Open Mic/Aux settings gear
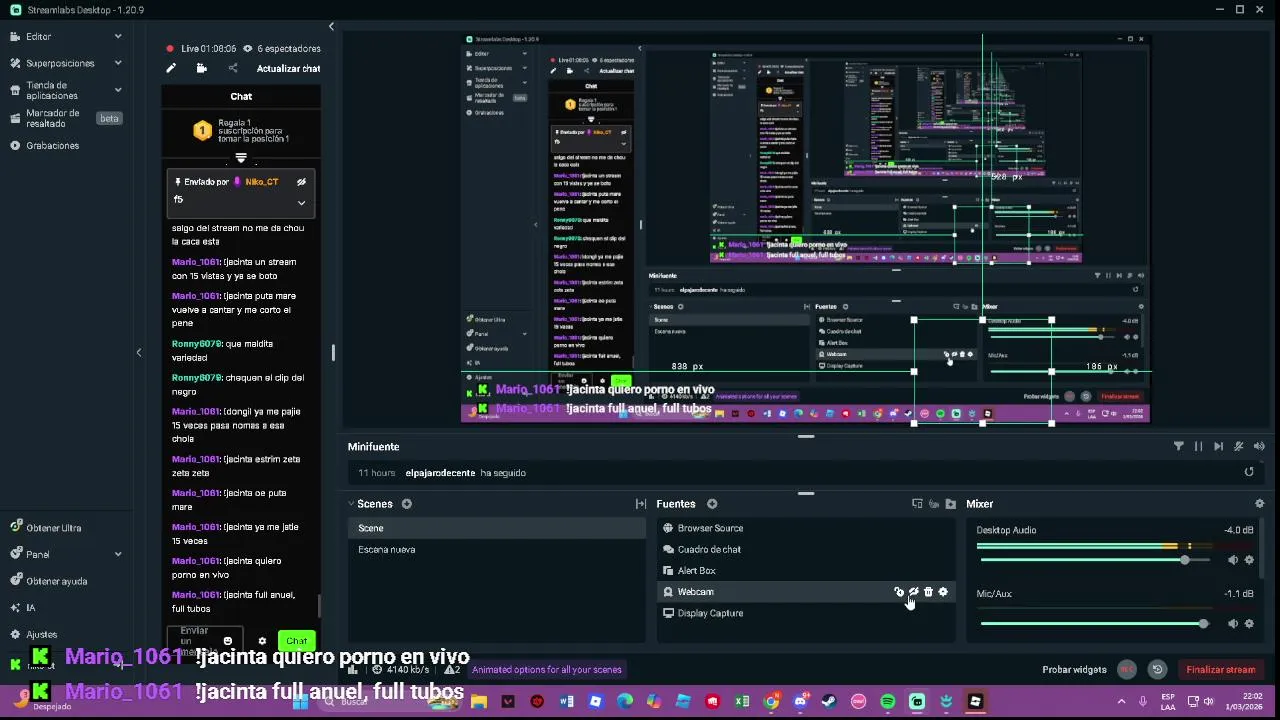Viewport: 1280px width, 720px height. [x=1249, y=623]
